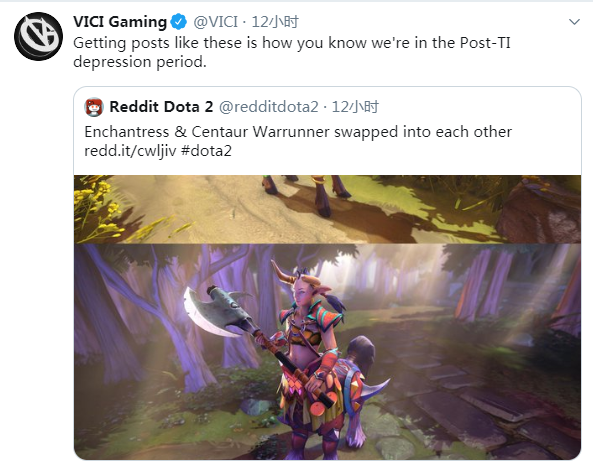View the Enchantress centaur hybrid image
The image size is (593, 464).
click(x=327, y=352)
